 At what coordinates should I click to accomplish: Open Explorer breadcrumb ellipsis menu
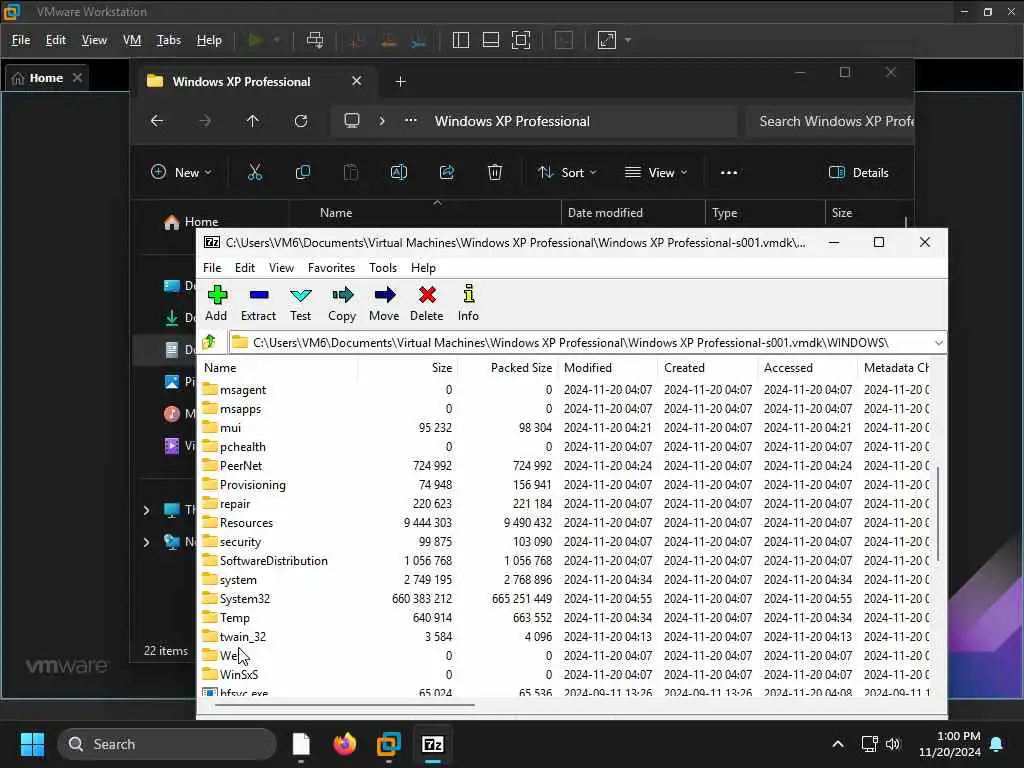pyautogui.click(x=410, y=121)
